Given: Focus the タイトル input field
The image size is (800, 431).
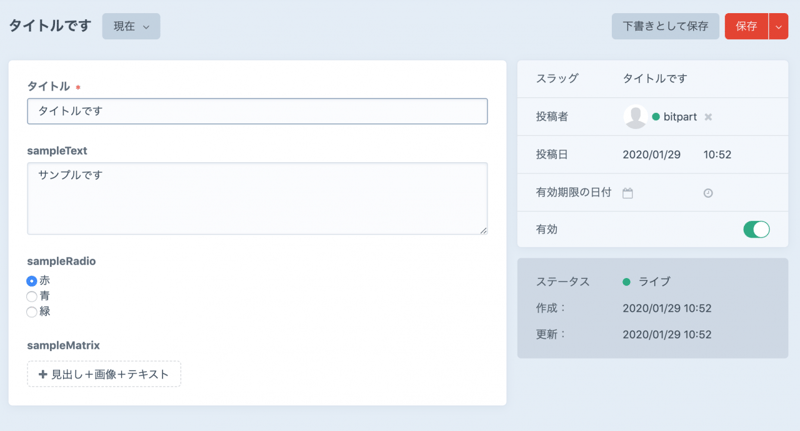Looking at the screenshot, I should tap(257, 111).
